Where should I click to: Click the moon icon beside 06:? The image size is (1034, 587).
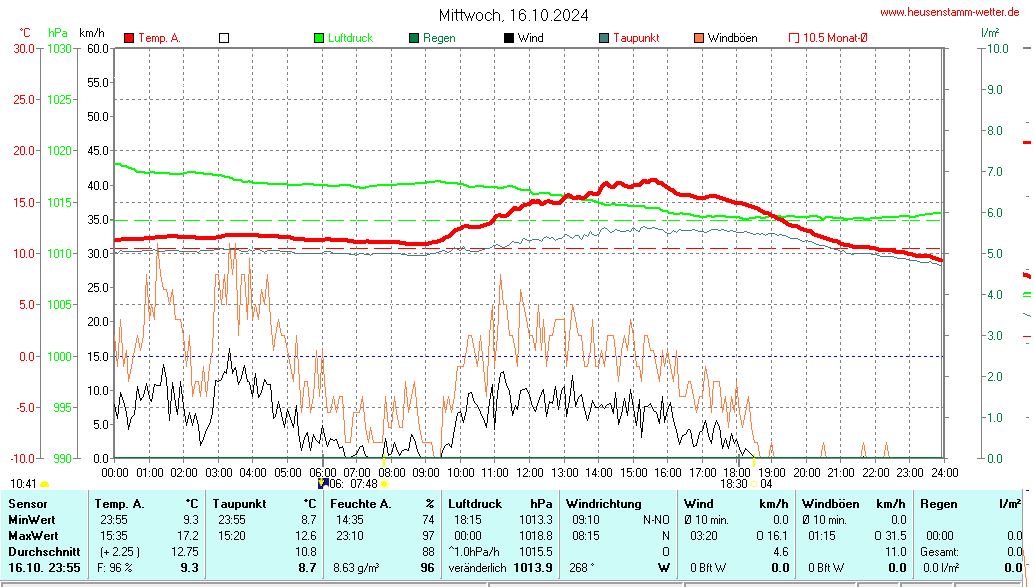322,483
